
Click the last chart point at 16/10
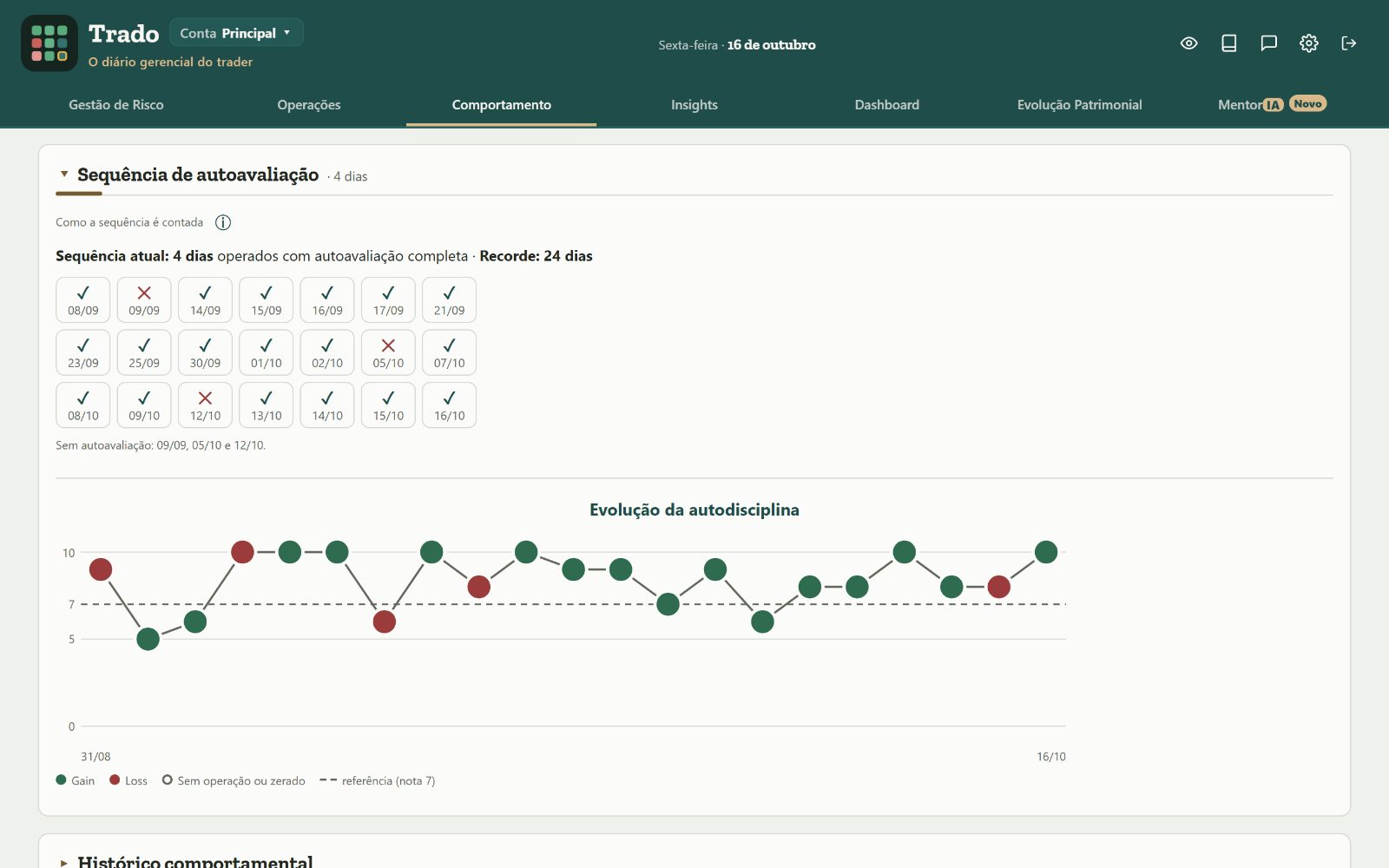tap(1046, 552)
